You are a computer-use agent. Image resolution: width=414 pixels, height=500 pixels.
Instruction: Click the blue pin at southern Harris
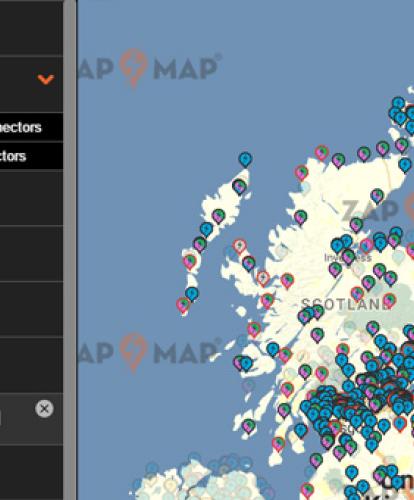pyautogui.click(x=206, y=230)
